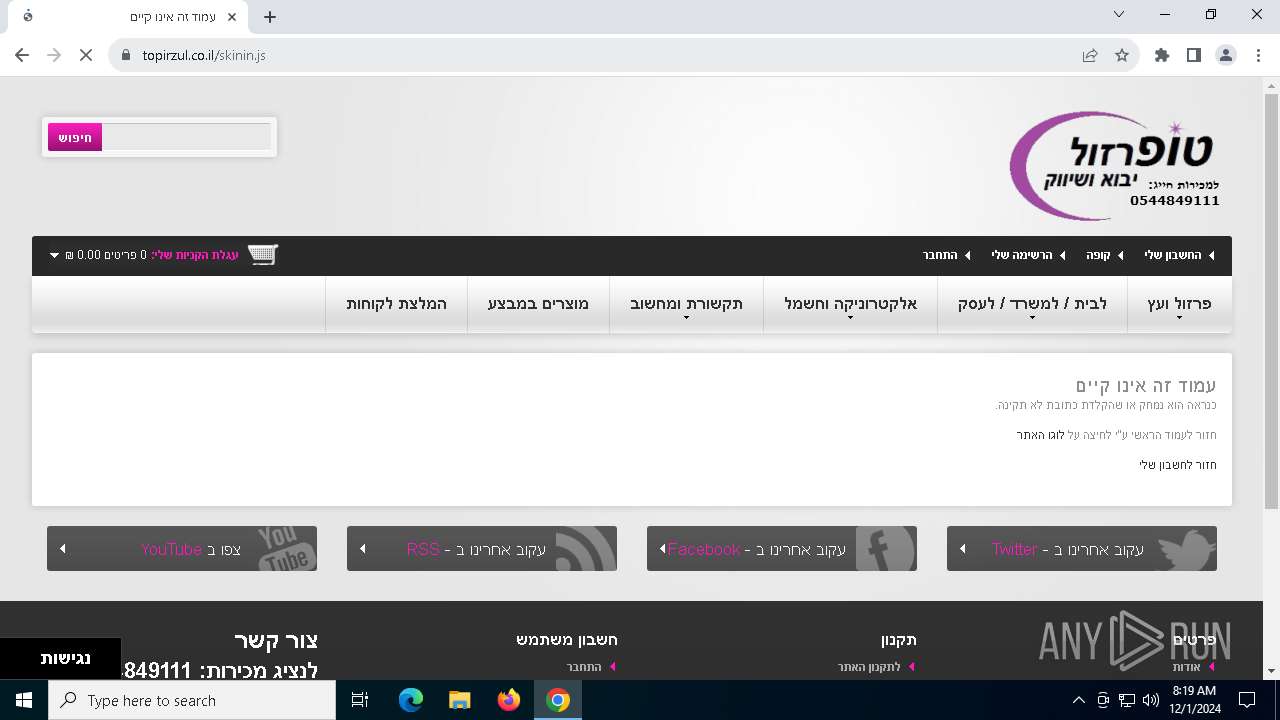1280x720 pixels.
Task: Open the Chrome three-dot menu
Action: [1258, 55]
